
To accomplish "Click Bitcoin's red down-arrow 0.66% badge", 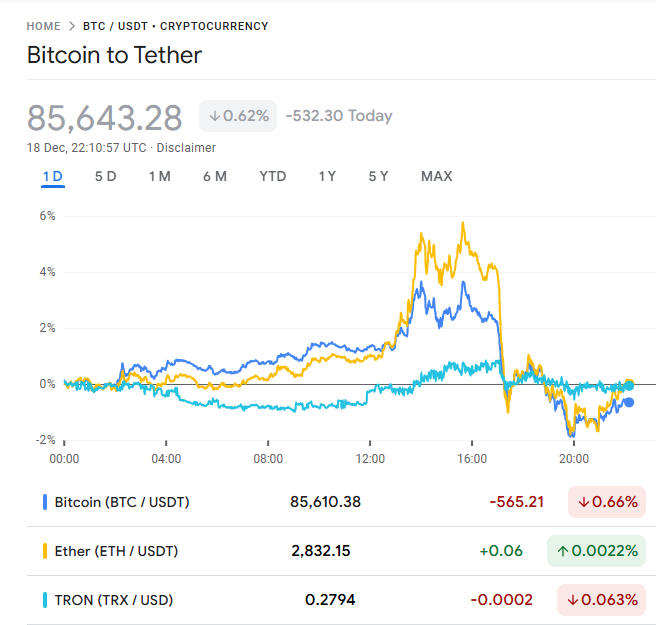I will coord(606,502).
